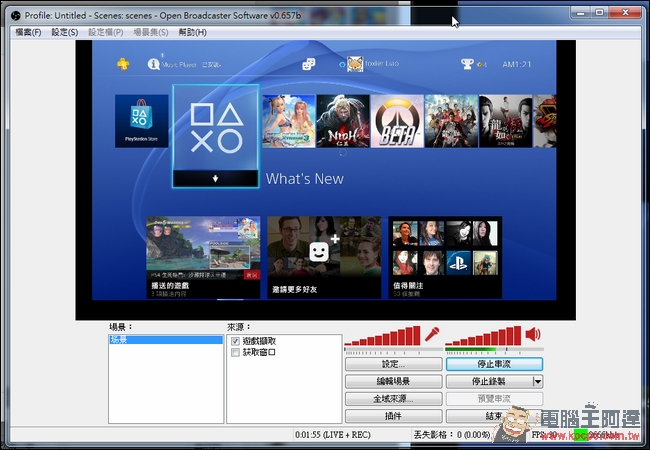Image resolution: width=650 pixels, height=450 pixels.
Task: Select the PlayStation Store tile
Action: point(142,121)
